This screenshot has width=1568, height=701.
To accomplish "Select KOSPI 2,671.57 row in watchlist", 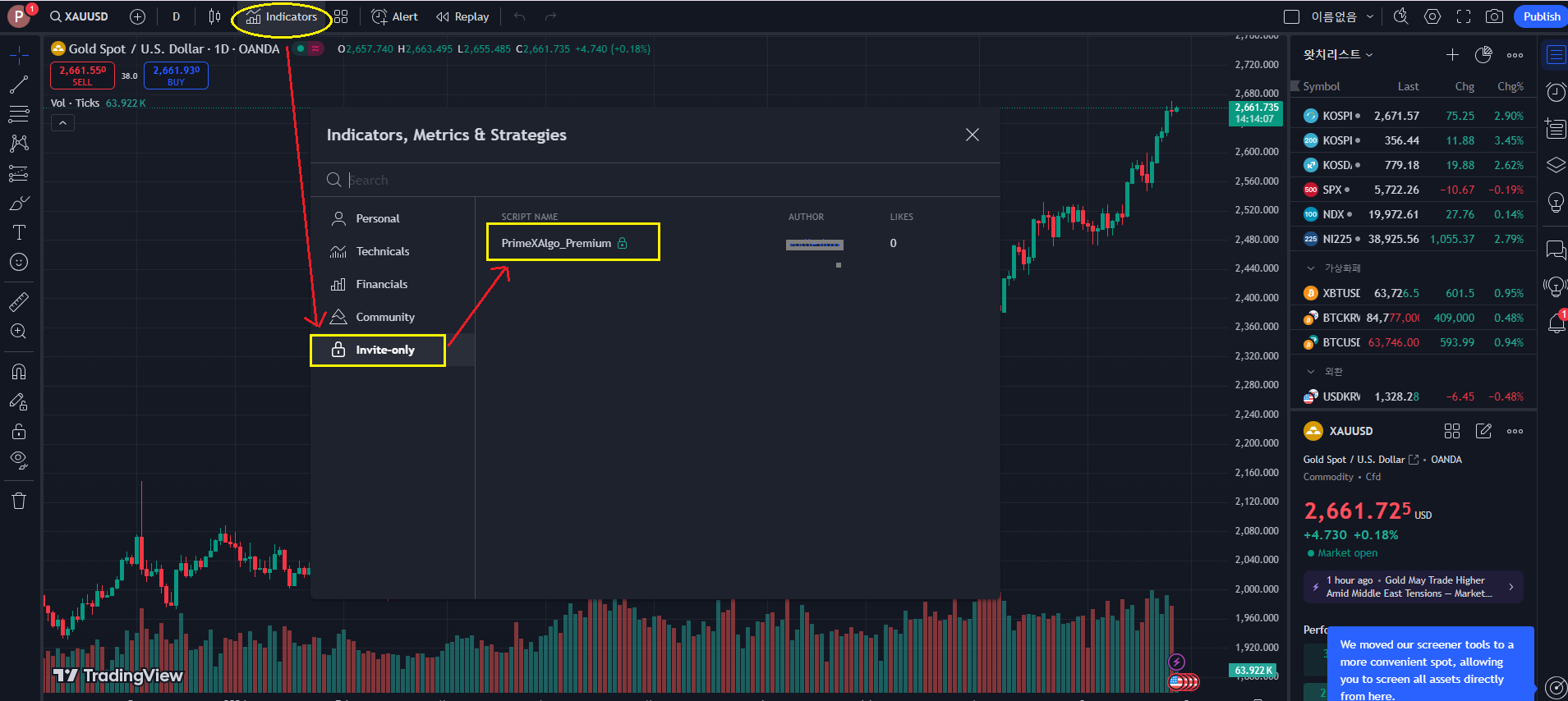I will pyautogui.click(x=1414, y=116).
